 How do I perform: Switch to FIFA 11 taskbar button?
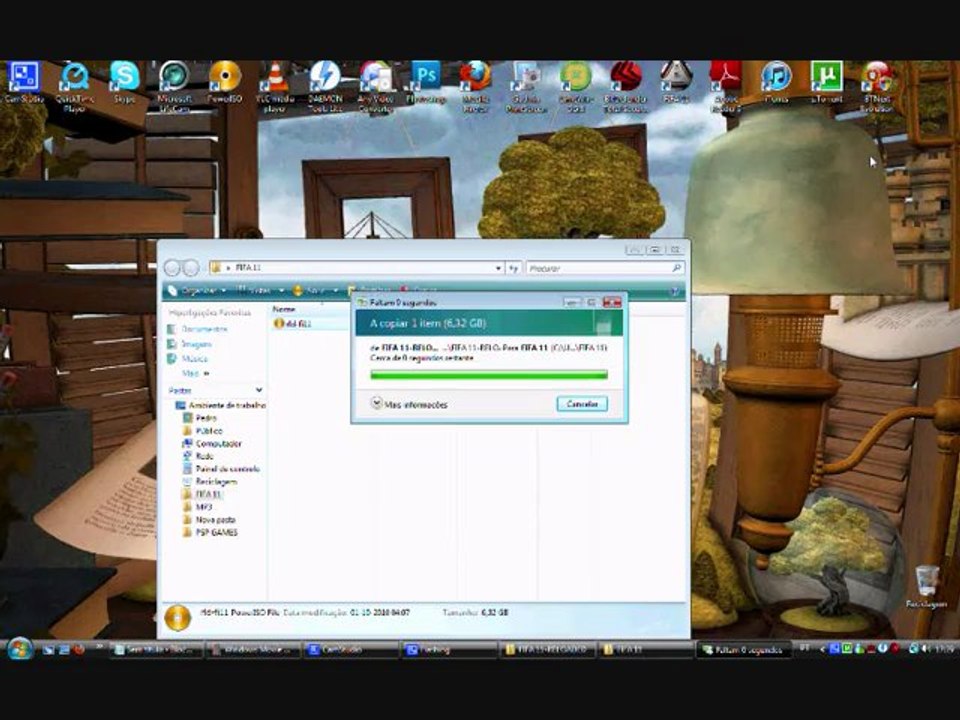(x=645, y=650)
